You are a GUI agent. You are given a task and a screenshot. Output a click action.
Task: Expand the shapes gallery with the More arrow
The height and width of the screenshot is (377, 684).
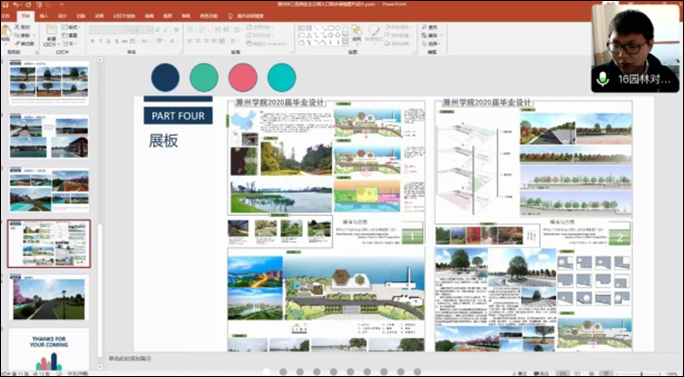click(345, 42)
